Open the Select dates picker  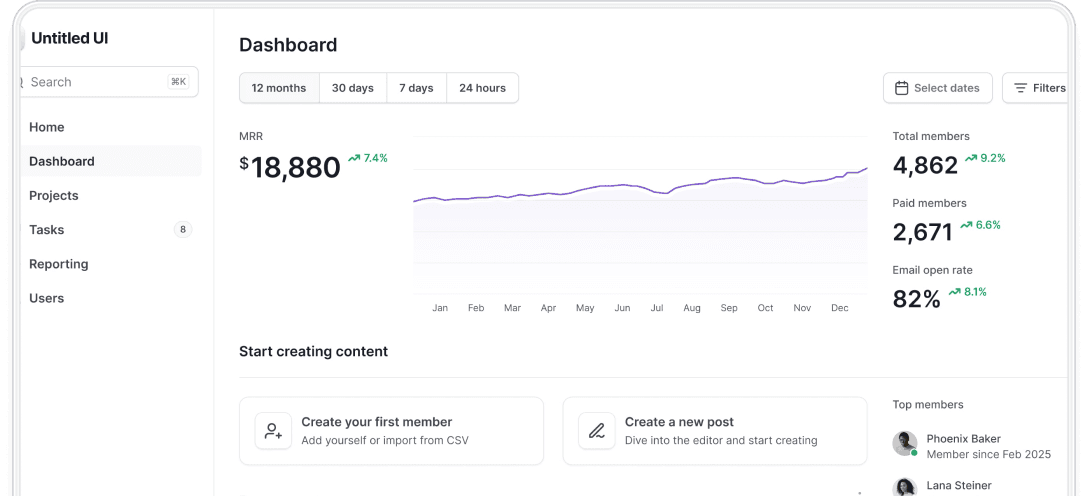point(938,88)
